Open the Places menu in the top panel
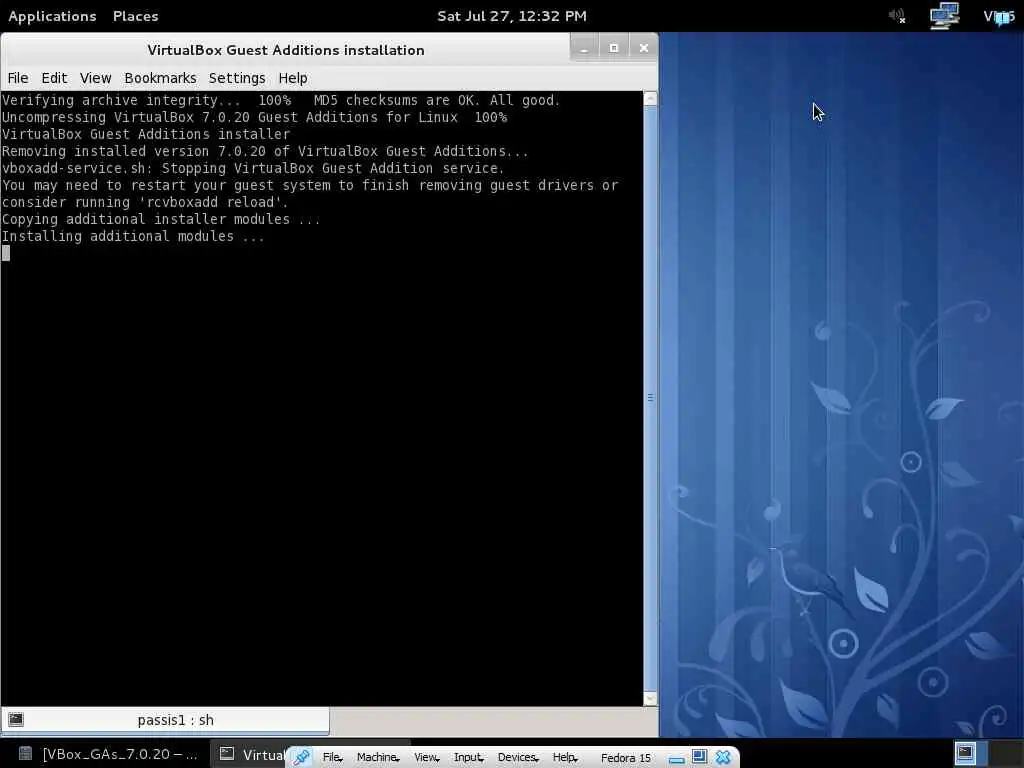 [x=135, y=16]
